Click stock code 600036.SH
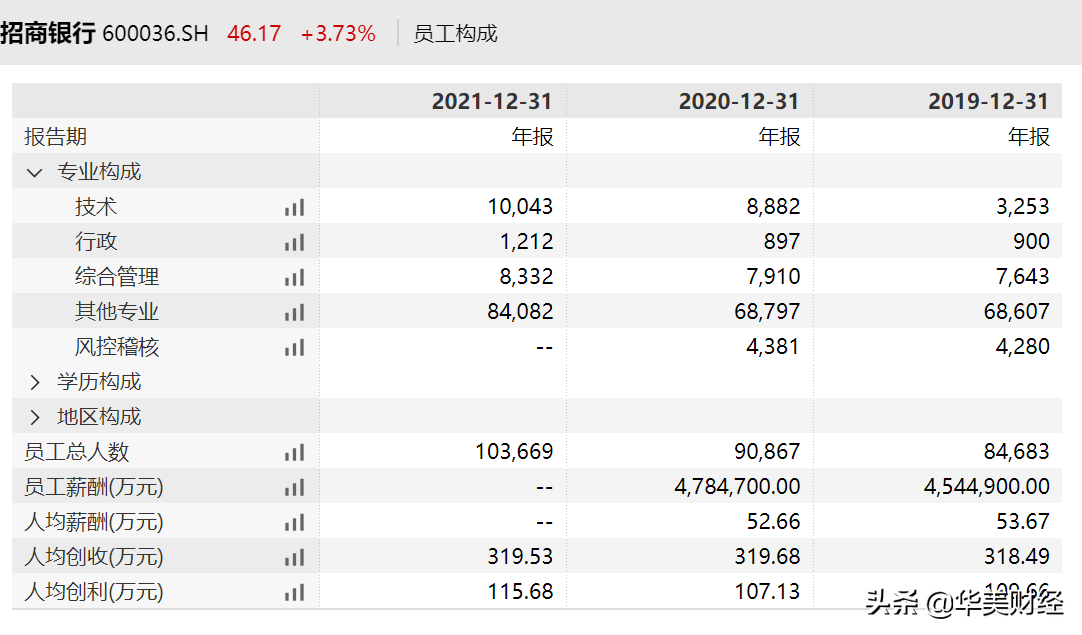 pyautogui.click(x=155, y=33)
